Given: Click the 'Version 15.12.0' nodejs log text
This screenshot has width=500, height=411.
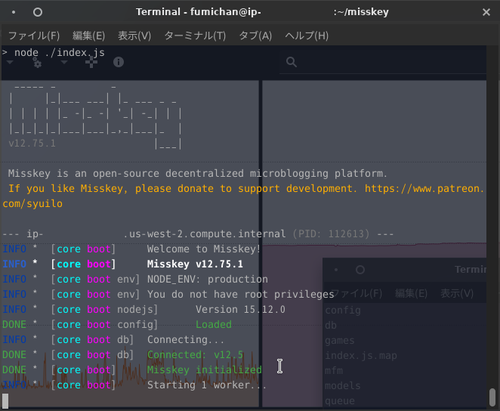Looking at the screenshot, I should [x=240, y=310].
